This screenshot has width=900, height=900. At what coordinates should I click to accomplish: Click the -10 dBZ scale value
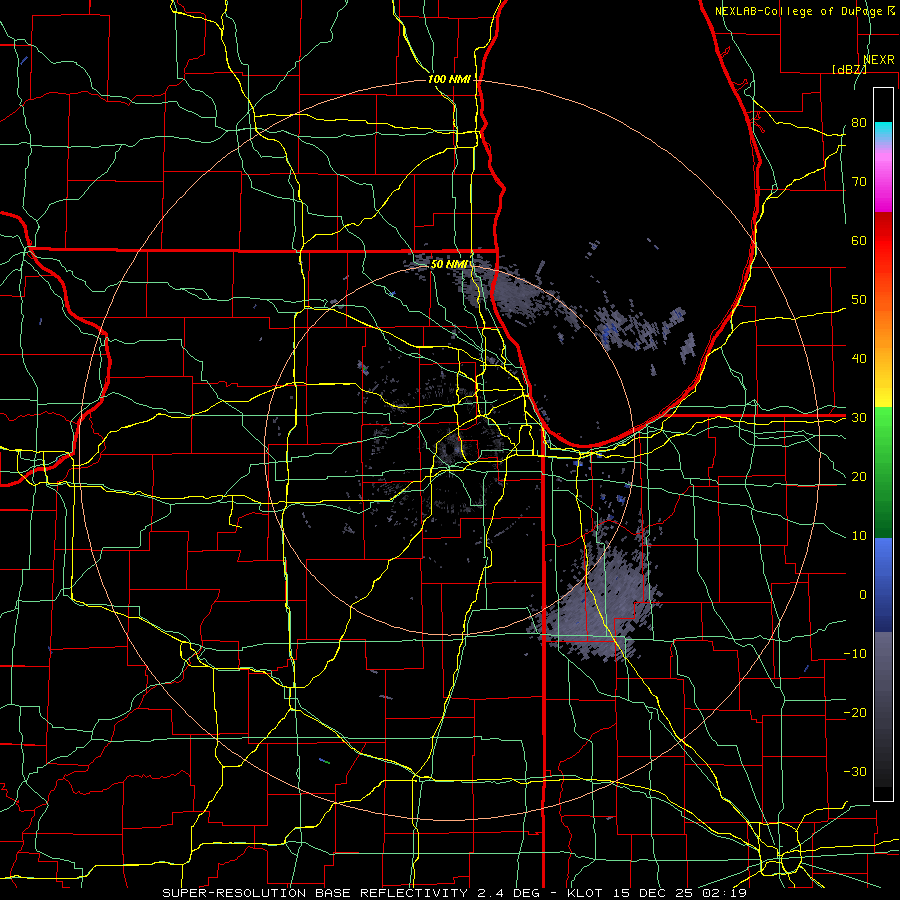[x=855, y=654]
